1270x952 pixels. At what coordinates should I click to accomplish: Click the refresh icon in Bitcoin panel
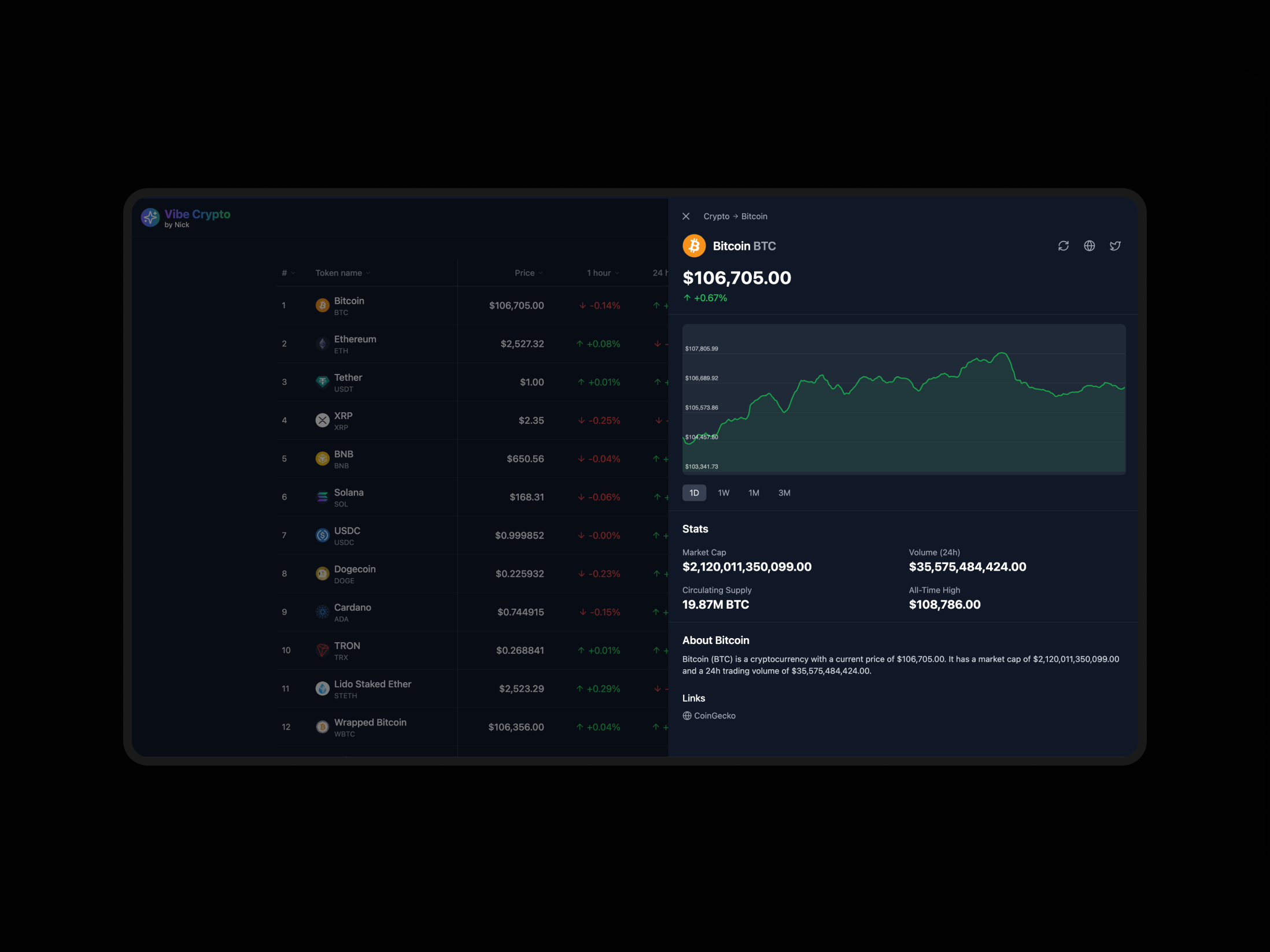[1063, 246]
